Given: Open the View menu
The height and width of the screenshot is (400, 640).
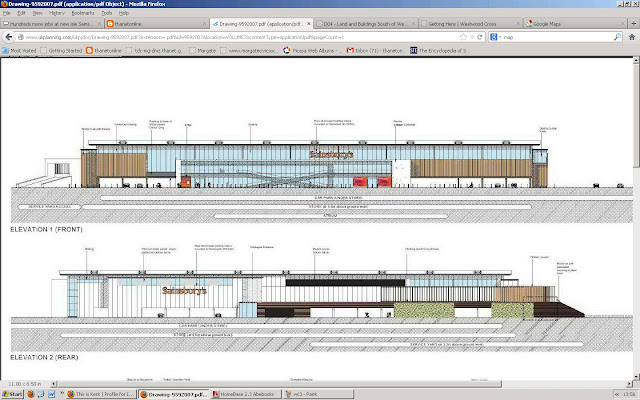Looking at the screenshot, I should [37, 13].
